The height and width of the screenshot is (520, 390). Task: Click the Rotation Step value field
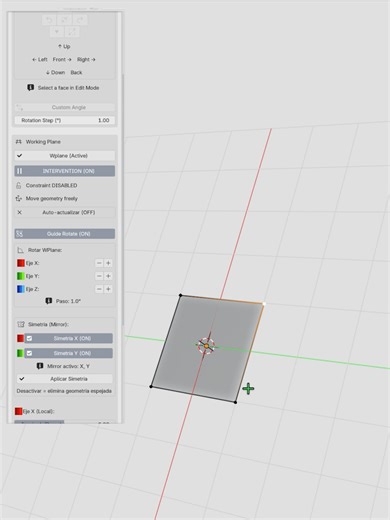point(65,120)
